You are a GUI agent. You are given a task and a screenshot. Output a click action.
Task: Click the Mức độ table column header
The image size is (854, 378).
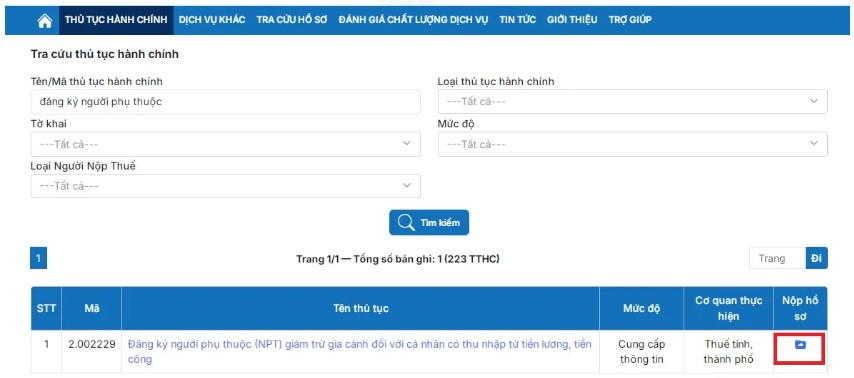(642, 308)
